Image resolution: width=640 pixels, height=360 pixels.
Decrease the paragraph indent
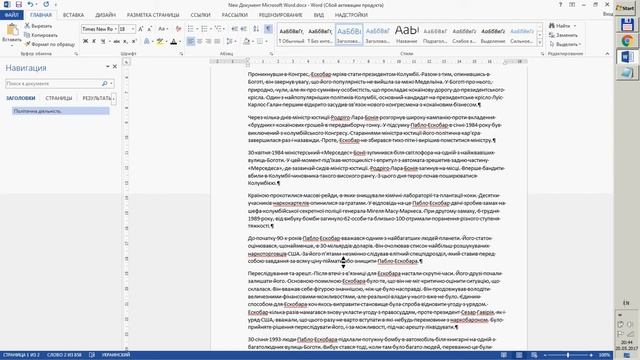click(235, 29)
